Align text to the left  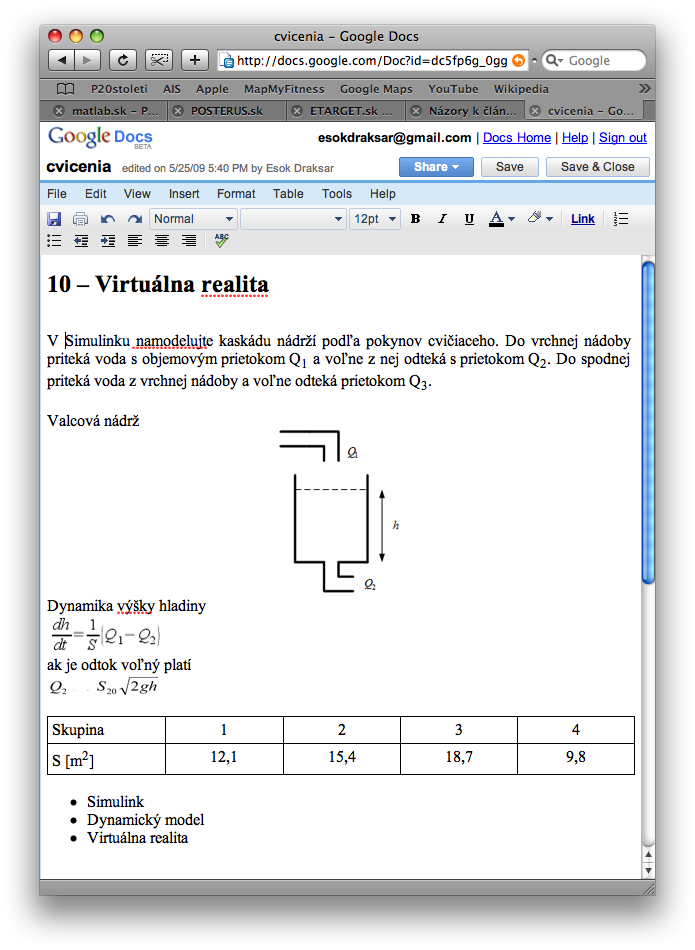(135, 241)
